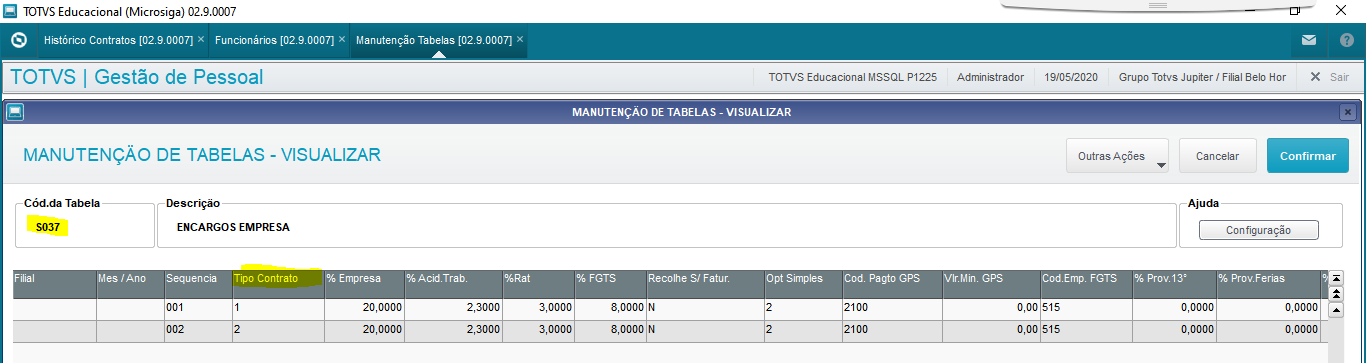Click the Opt Simples column header
This screenshot has width=1366, height=363.
(x=803, y=283)
